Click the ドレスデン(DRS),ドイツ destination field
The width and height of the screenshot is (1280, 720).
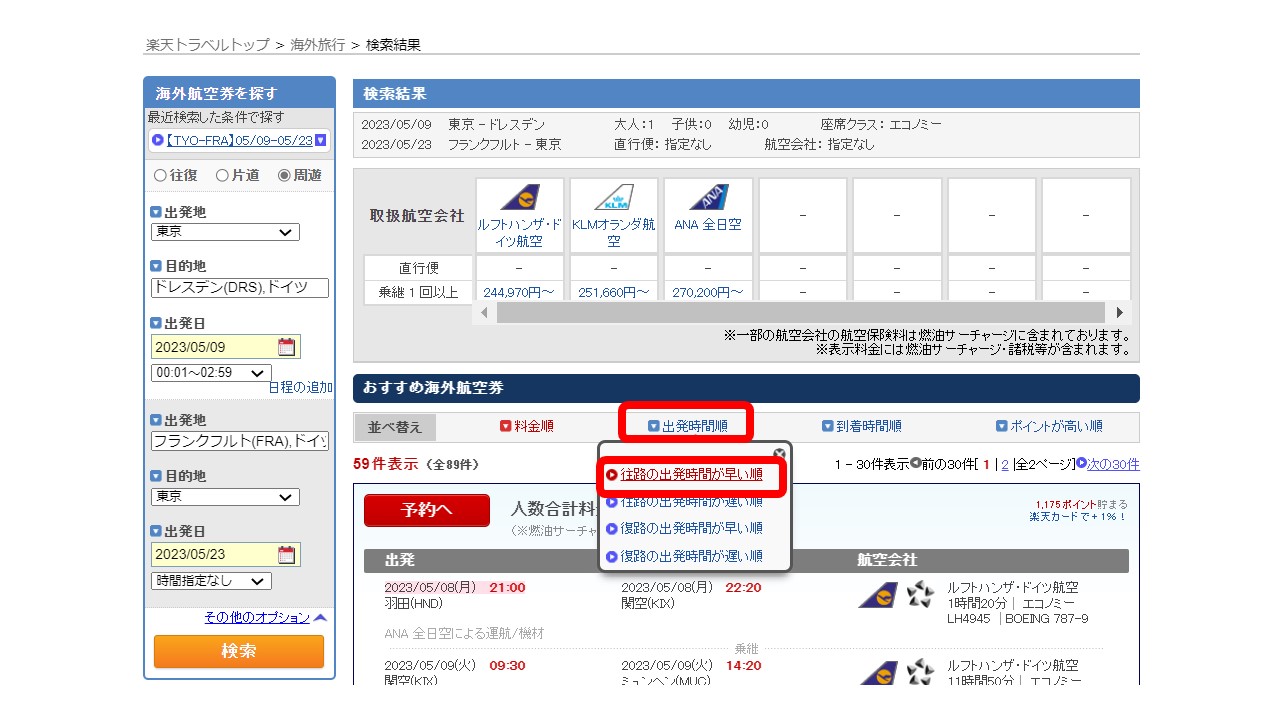tap(240, 288)
